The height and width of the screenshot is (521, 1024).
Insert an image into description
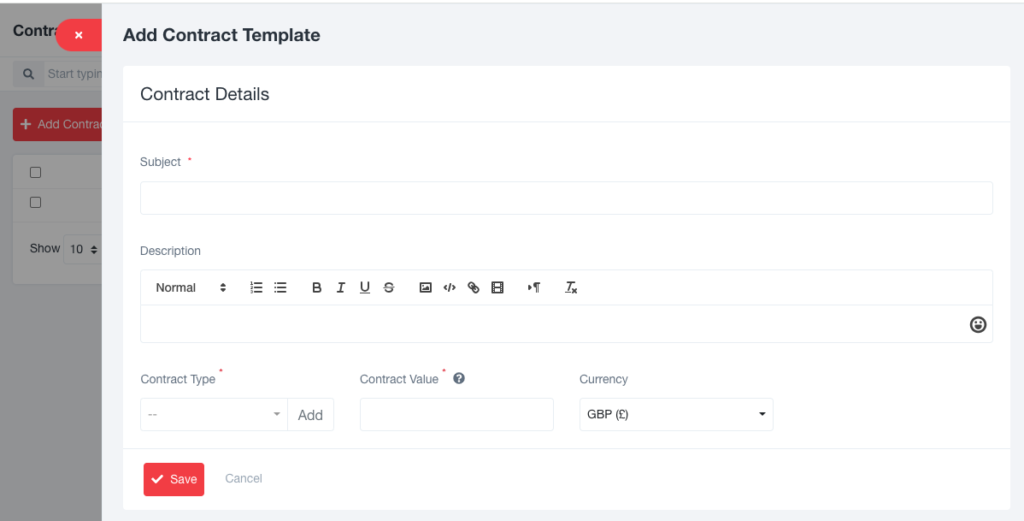(x=425, y=287)
